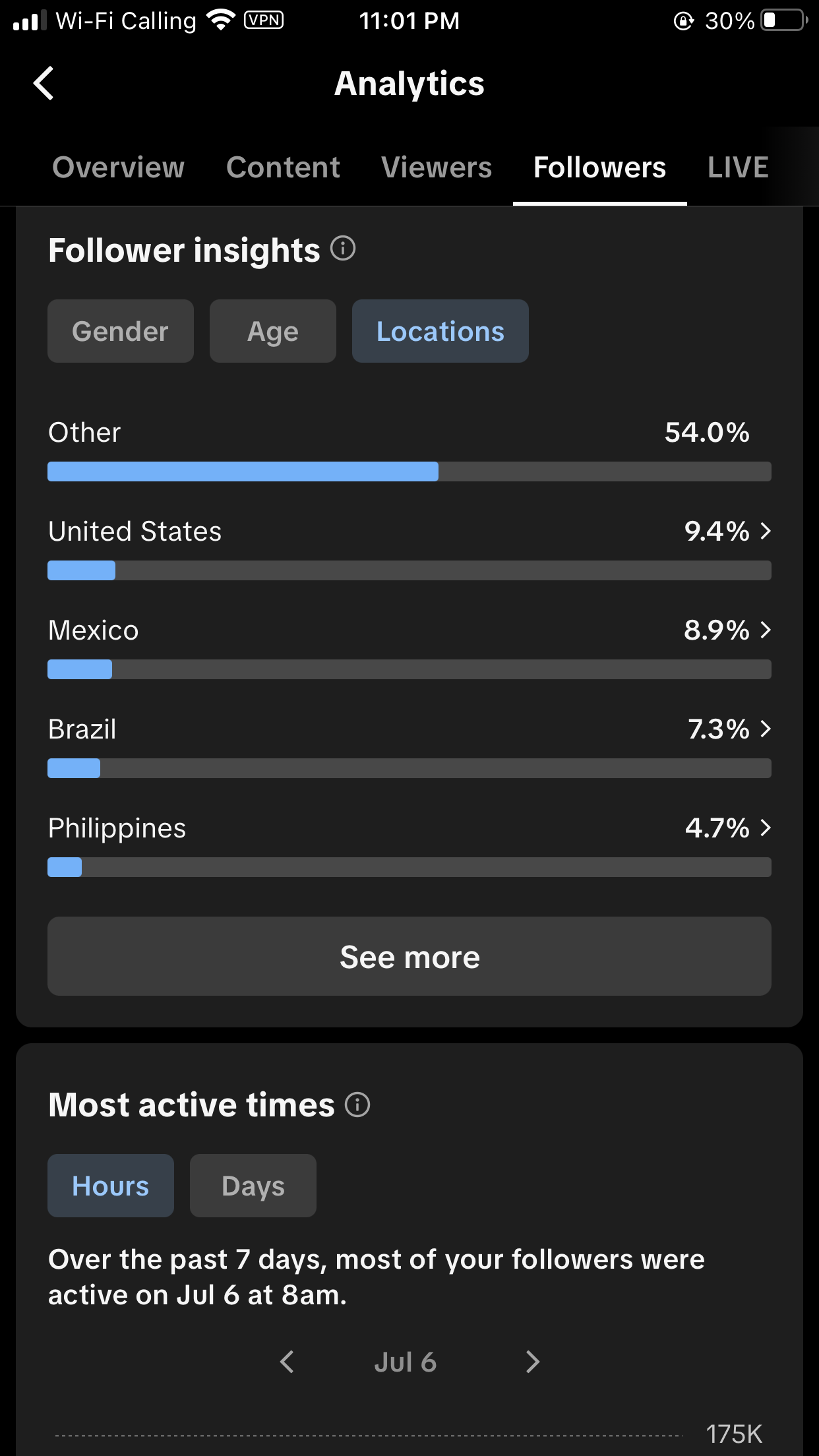
Task: Tap the back arrow icon
Action: pos(44,84)
